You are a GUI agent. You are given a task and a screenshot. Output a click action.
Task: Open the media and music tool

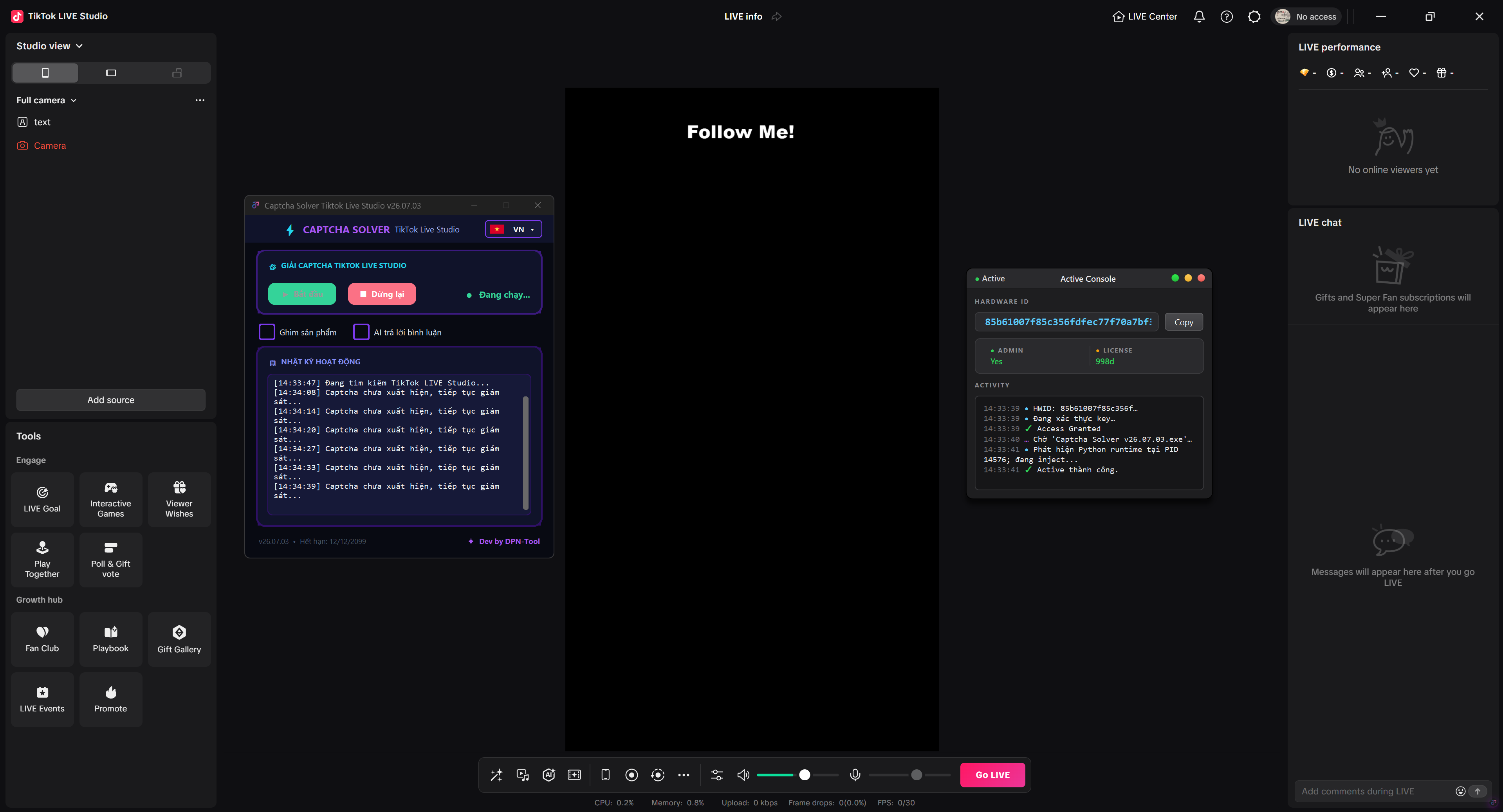(x=522, y=775)
